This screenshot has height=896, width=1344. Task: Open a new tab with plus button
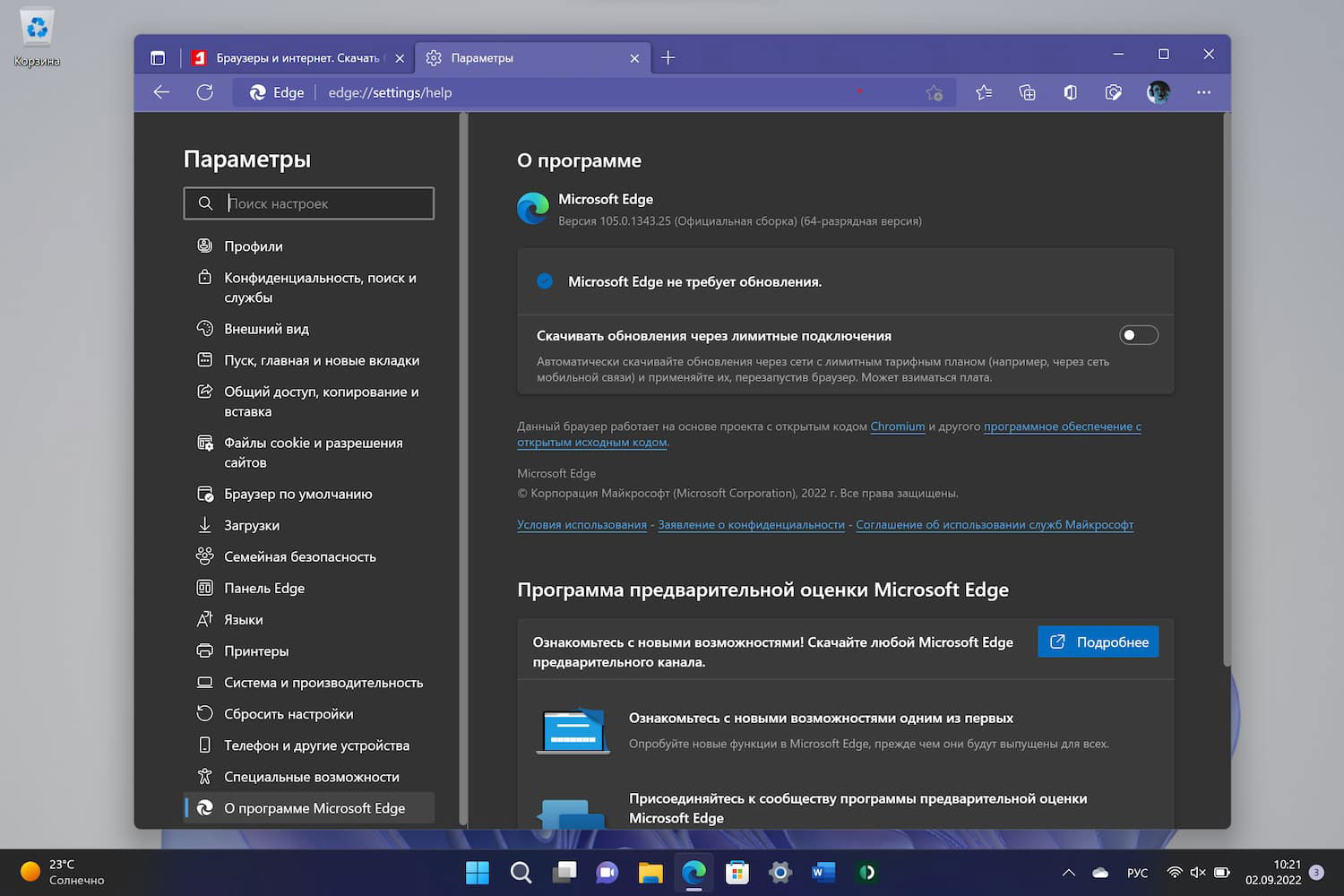668,58
